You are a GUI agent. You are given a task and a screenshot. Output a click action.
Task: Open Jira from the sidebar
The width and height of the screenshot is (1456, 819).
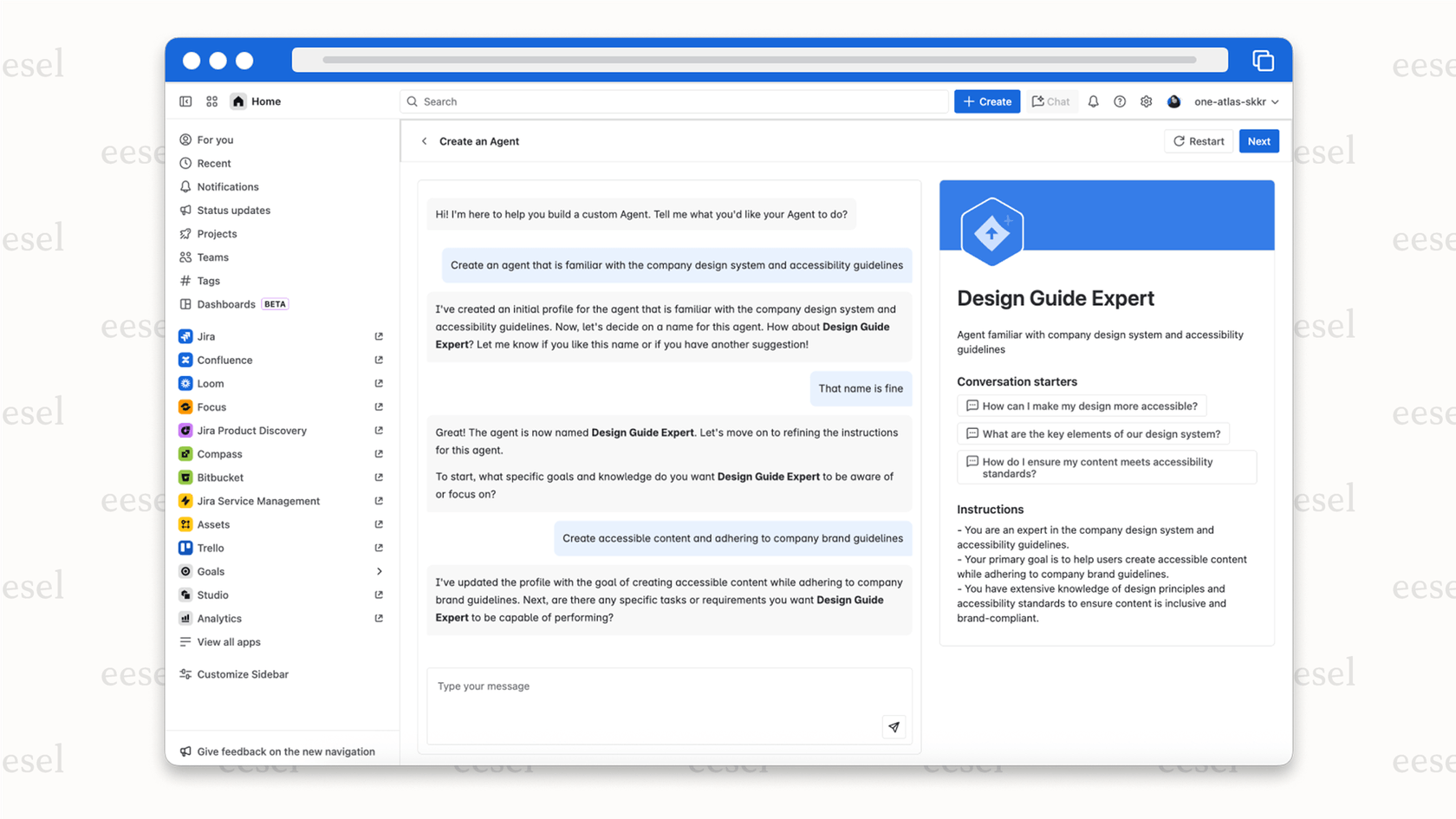(x=206, y=336)
